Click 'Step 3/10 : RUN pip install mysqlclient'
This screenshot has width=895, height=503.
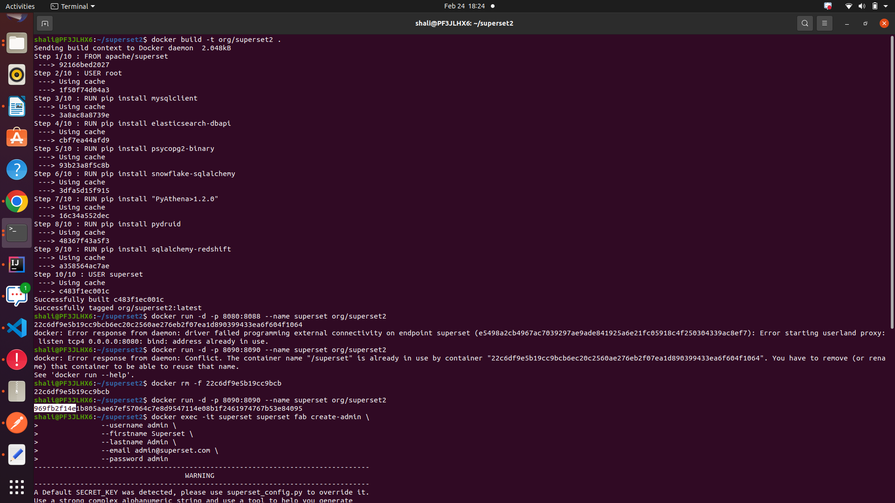(115, 98)
